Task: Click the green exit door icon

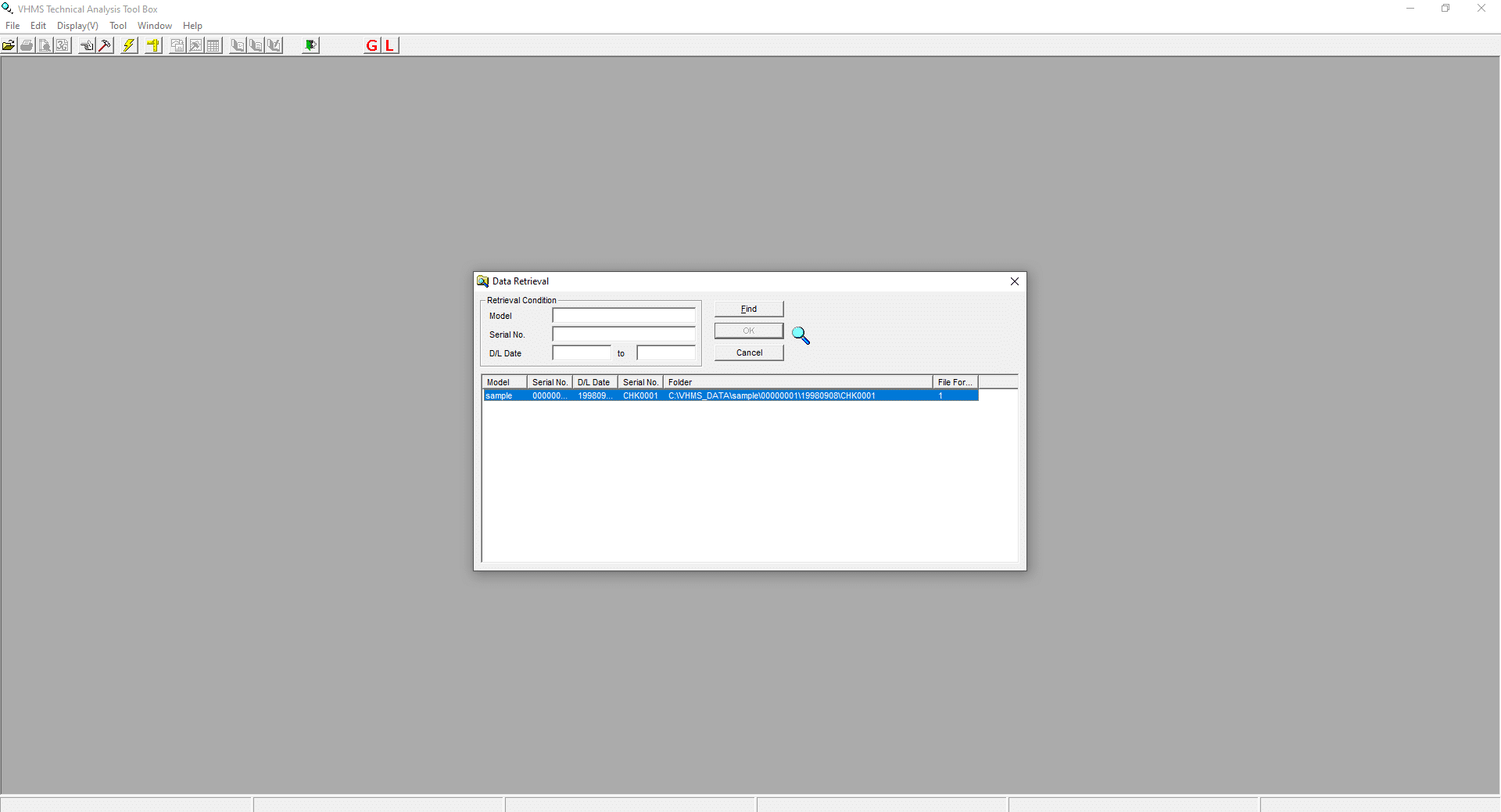Action: pyautogui.click(x=310, y=45)
